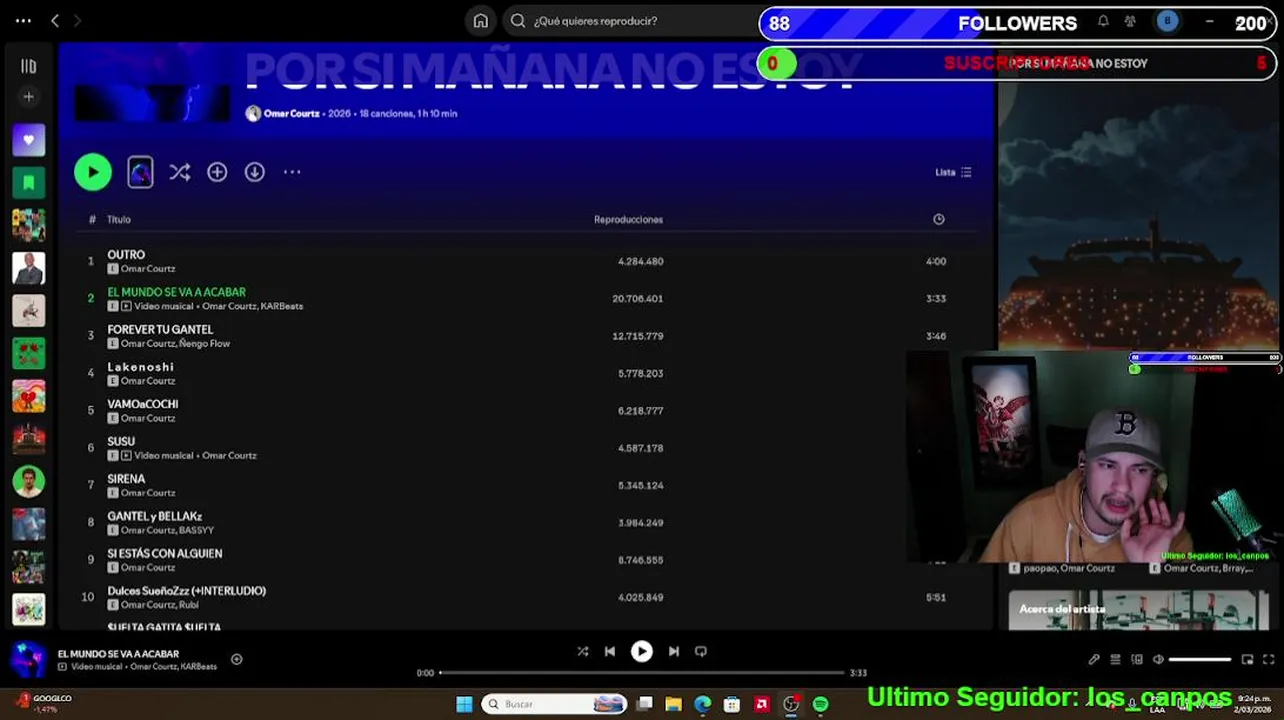Go back with the left arrow
This screenshot has width=1284, height=720.
(55, 21)
